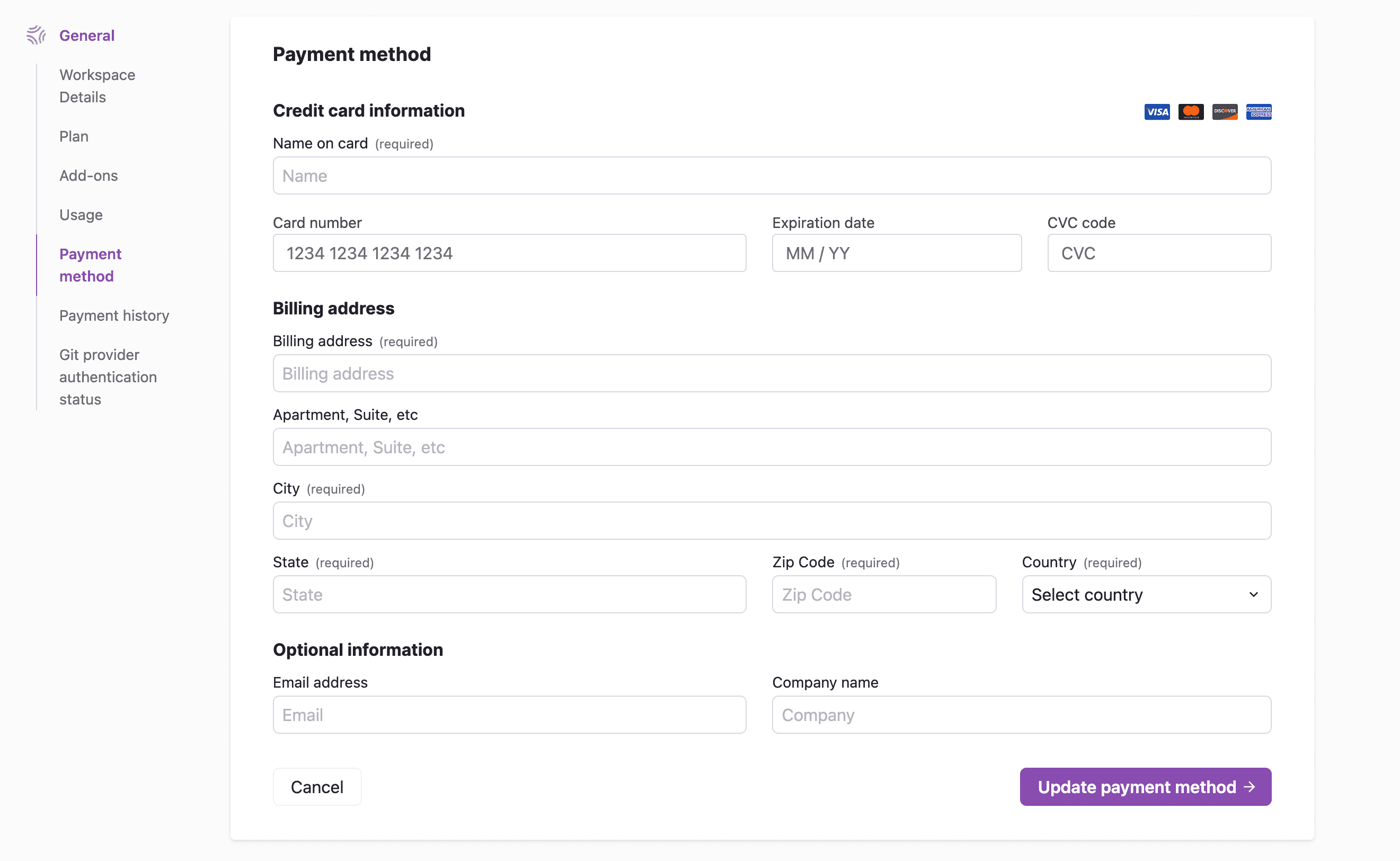This screenshot has width=1400, height=861.
Task: Go to Workspace Details settings
Action: [98, 86]
